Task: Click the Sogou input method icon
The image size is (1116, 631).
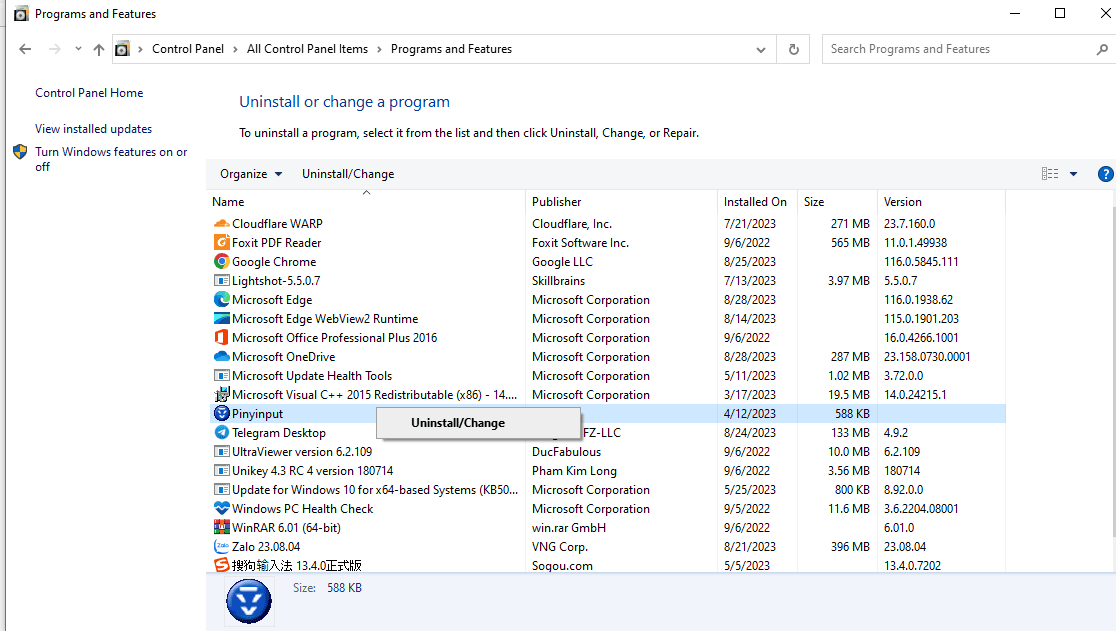Action: tap(221, 566)
